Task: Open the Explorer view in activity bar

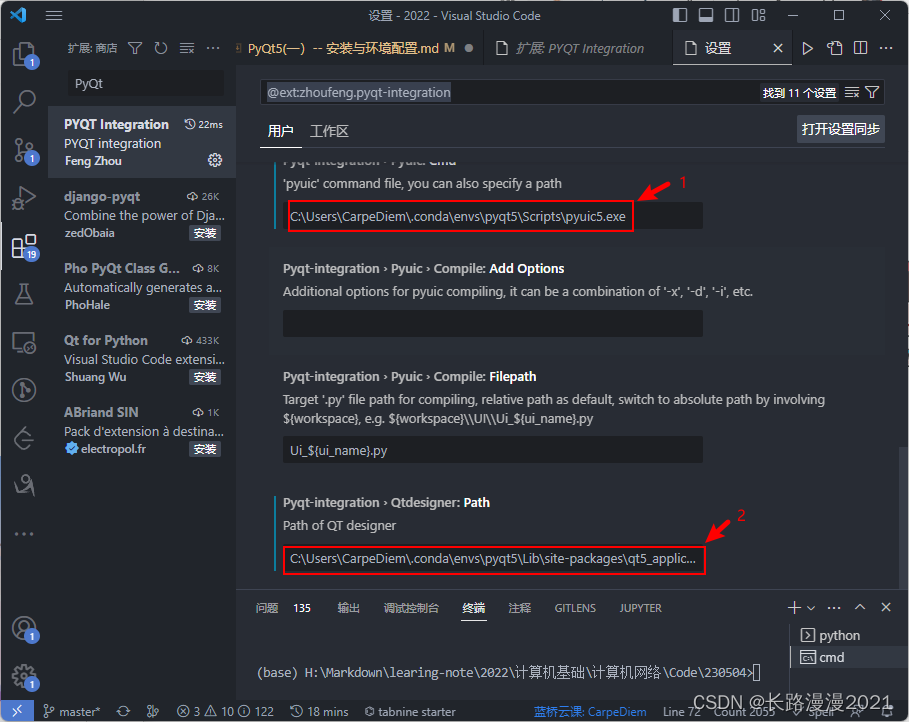Action: pos(24,54)
